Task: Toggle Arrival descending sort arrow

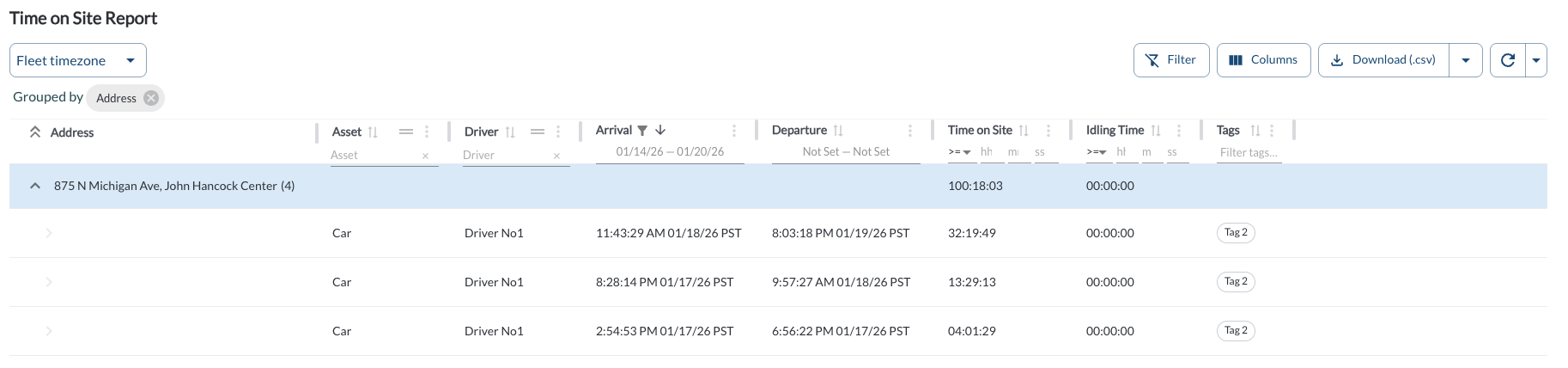Action: click(660, 130)
